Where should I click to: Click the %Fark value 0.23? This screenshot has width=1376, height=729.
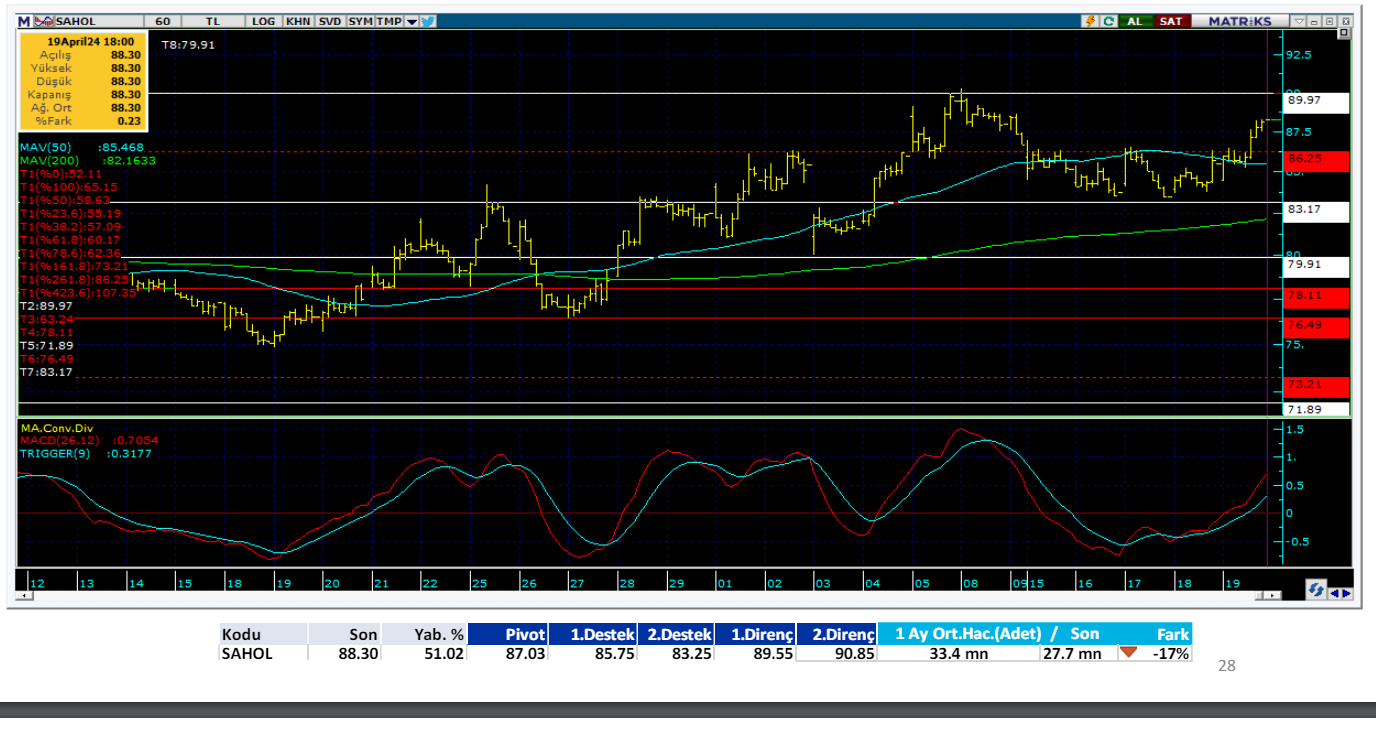(x=129, y=120)
